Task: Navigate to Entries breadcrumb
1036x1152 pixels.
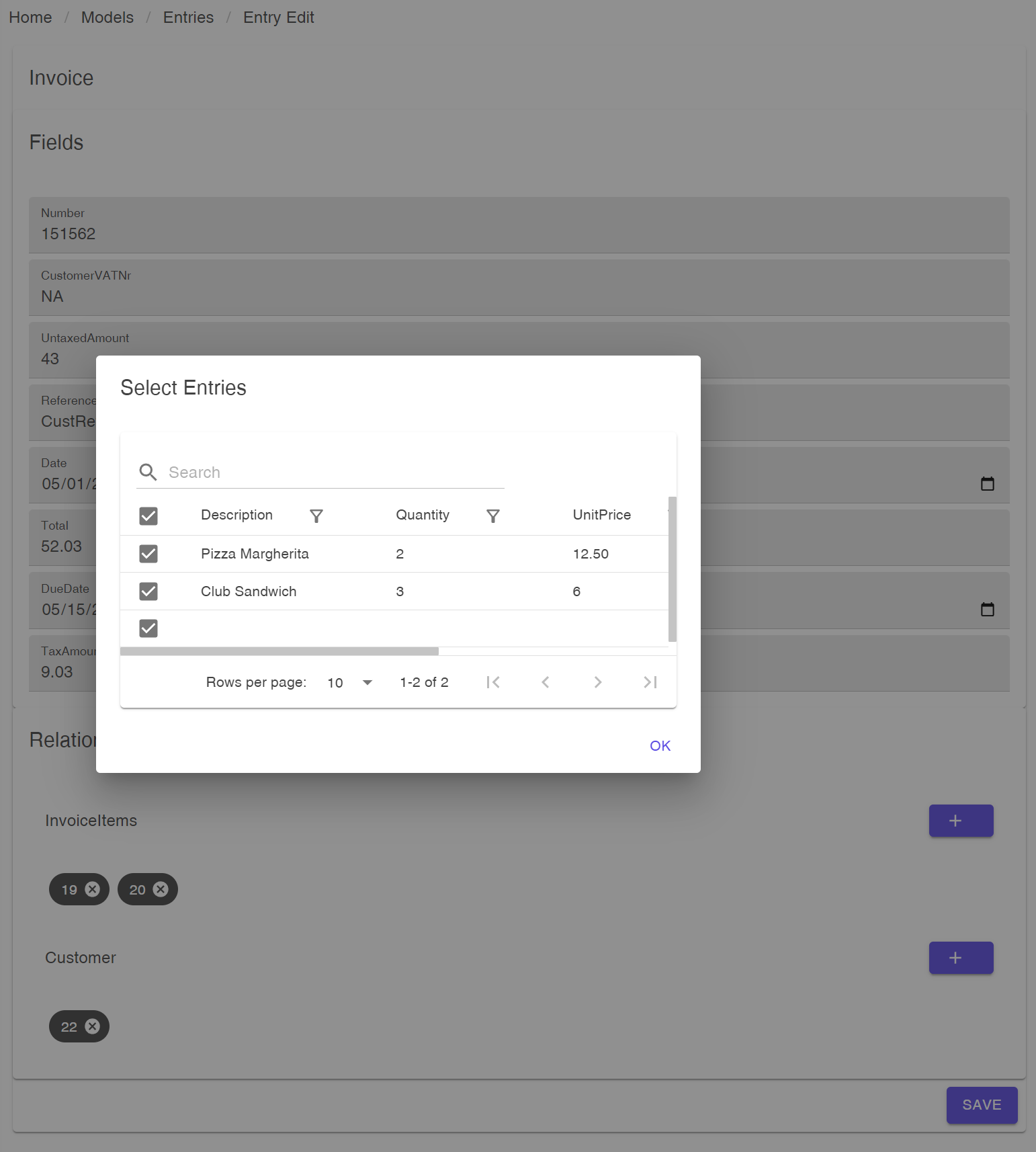Action: [x=188, y=17]
